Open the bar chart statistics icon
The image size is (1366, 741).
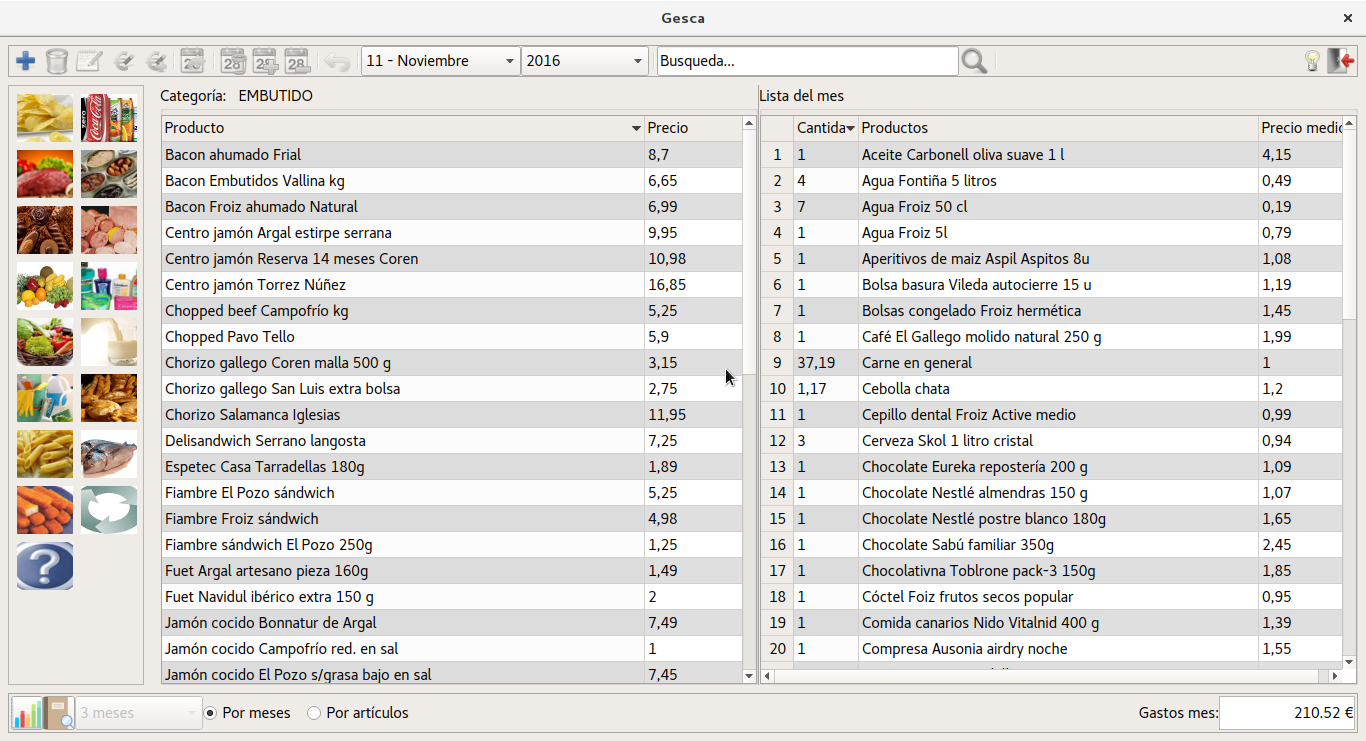click(26, 713)
